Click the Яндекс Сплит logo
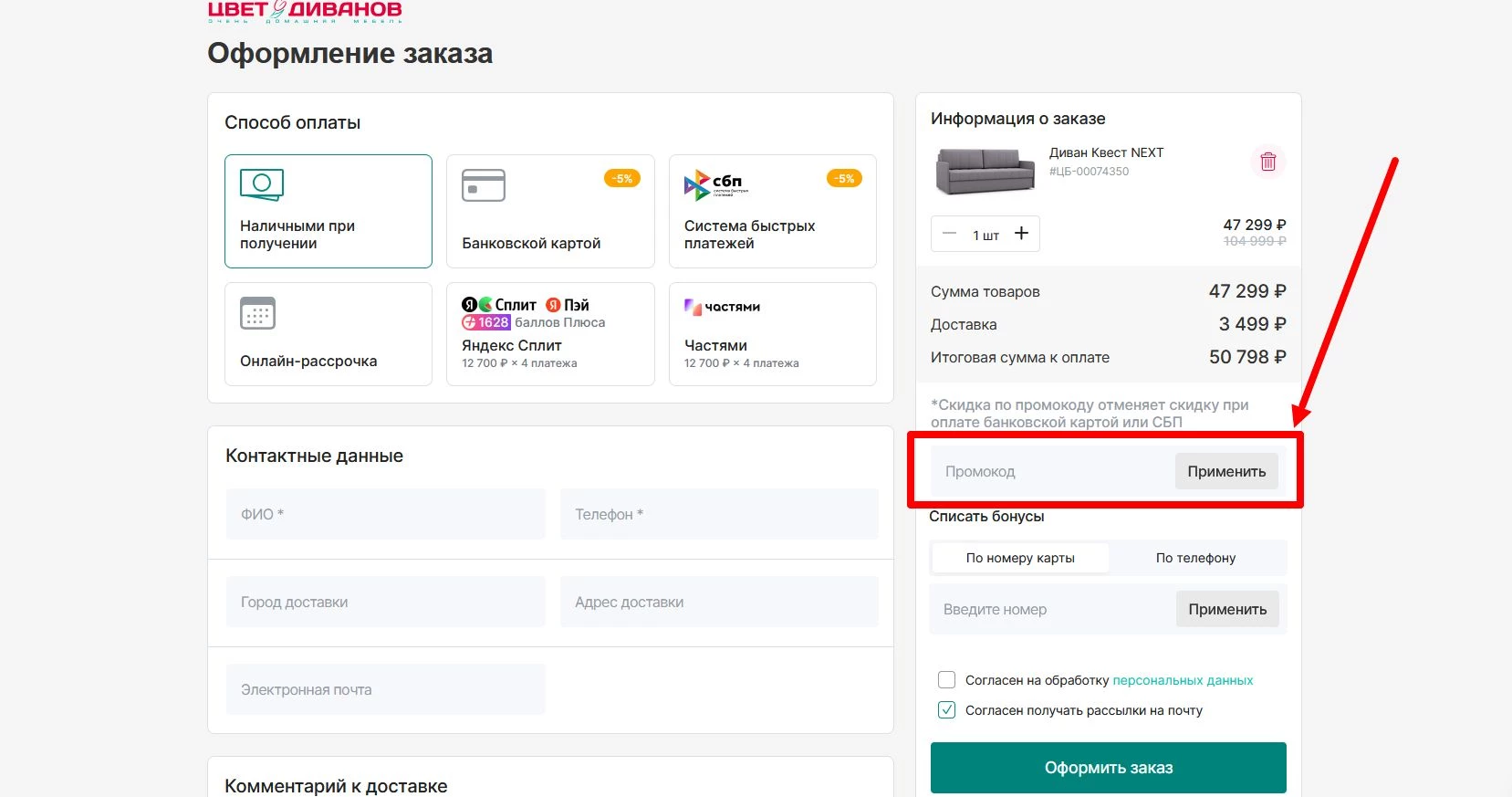The image size is (1512, 797). [499, 305]
